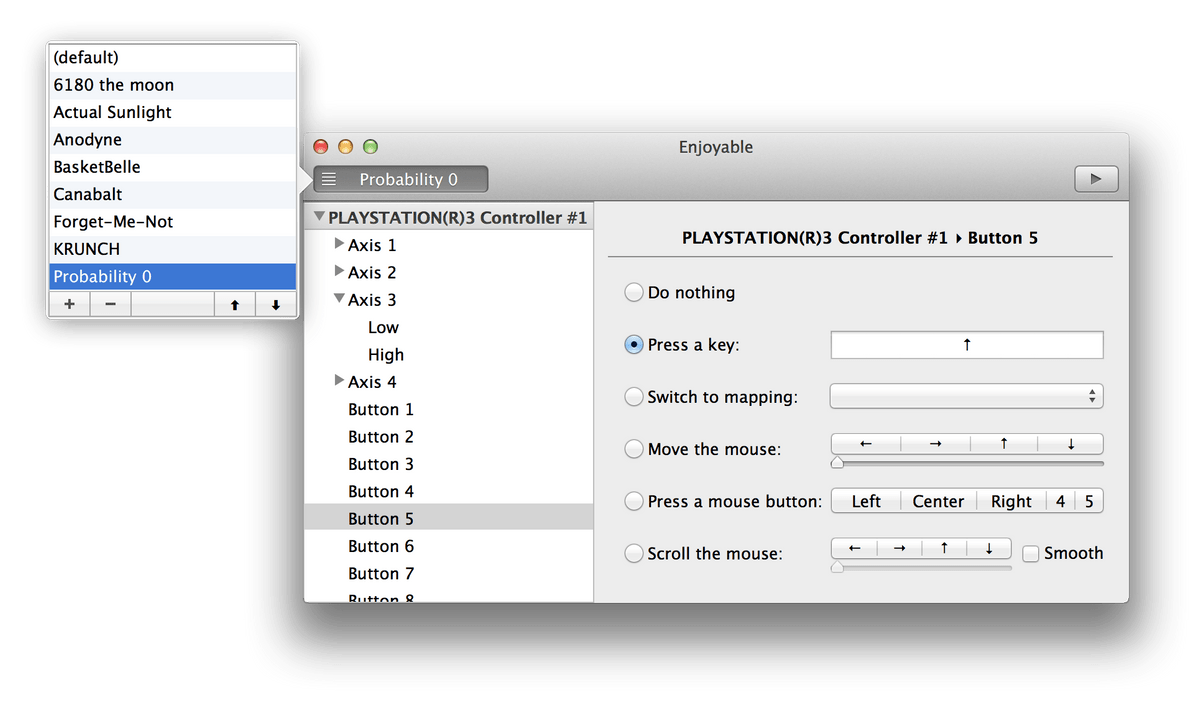
Task: Expand the Axis 2 disclosure triangle
Action: pyautogui.click(x=340, y=271)
